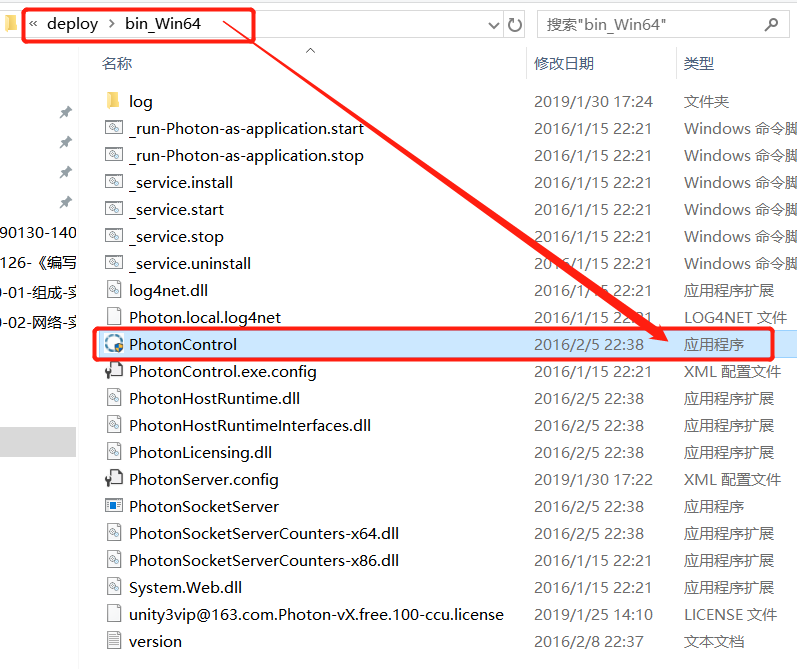Expand the breadcrumb chevron after deploy

coord(111,24)
